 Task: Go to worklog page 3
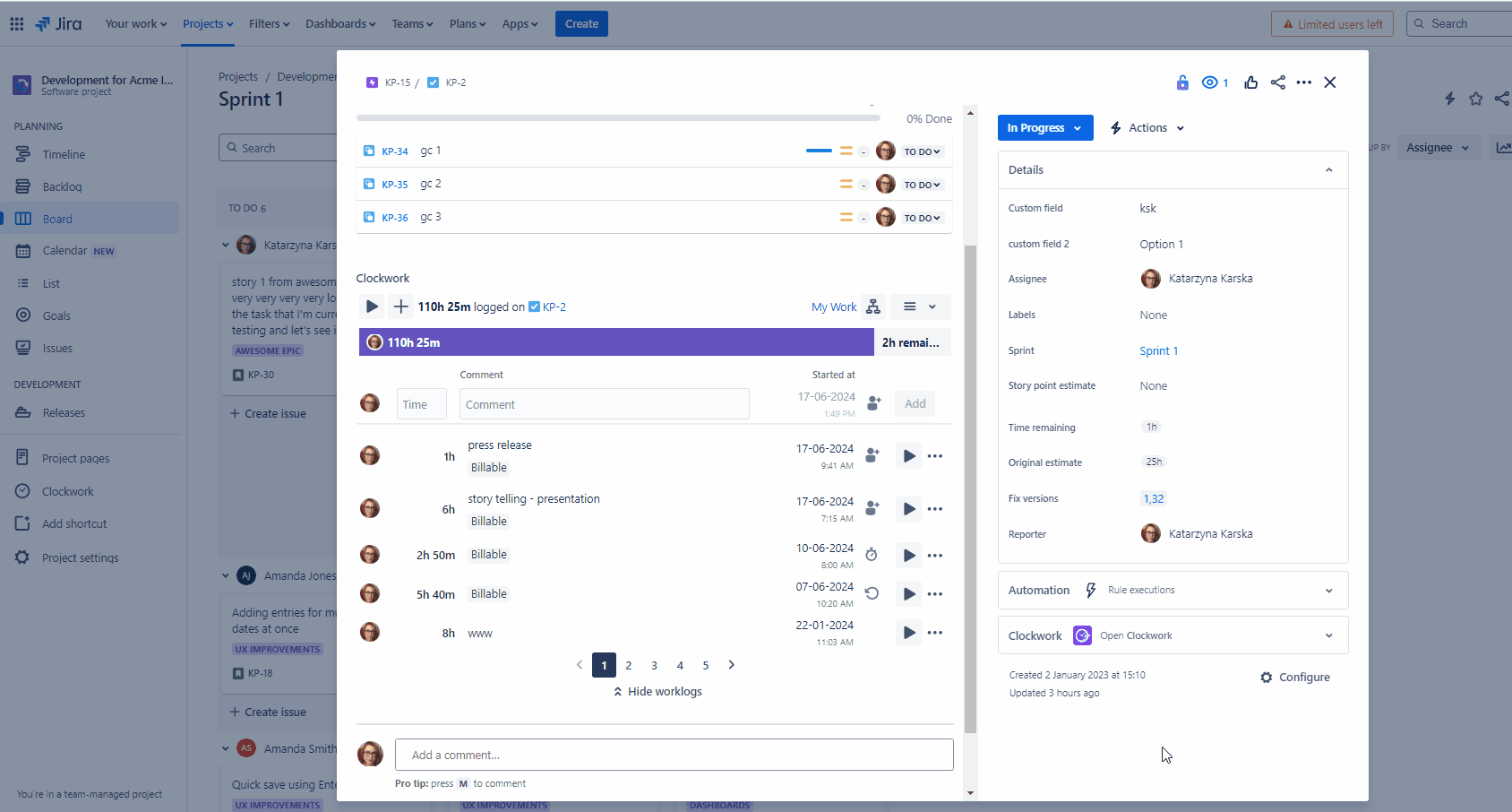[655, 665]
